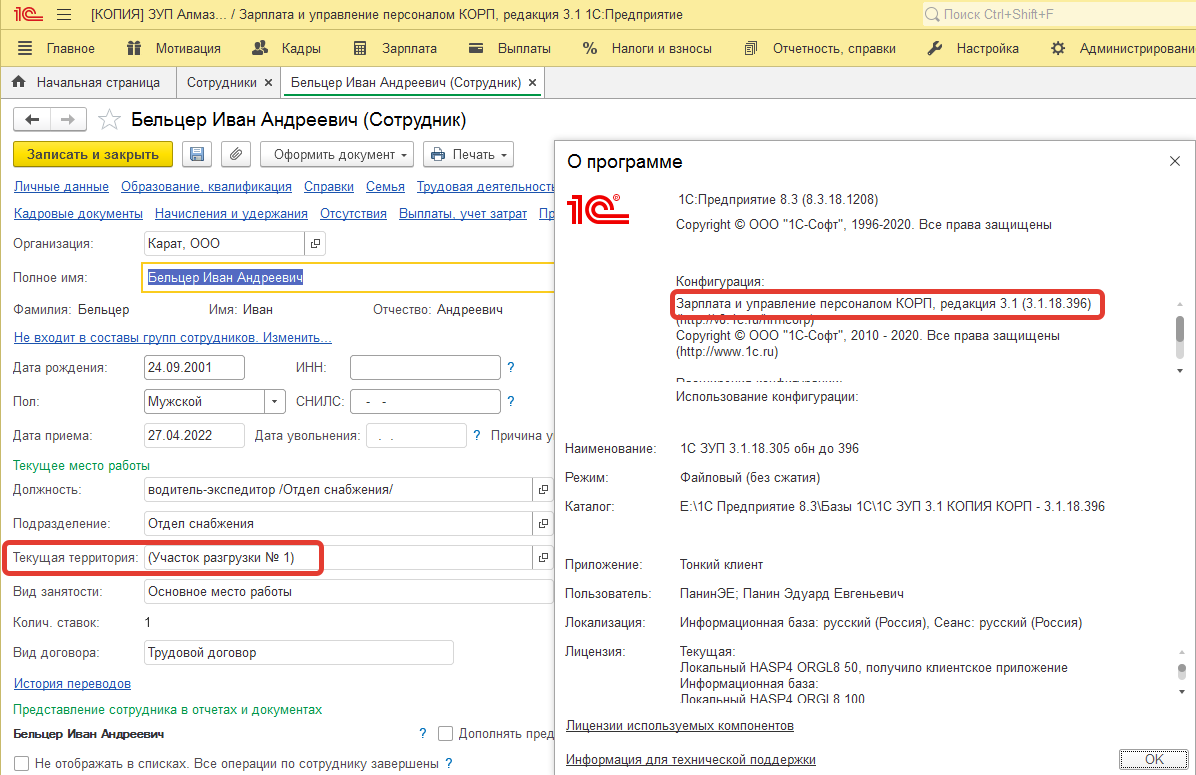
Task: Open the Мотивация section
Action: pyautogui.click(x=174, y=48)
